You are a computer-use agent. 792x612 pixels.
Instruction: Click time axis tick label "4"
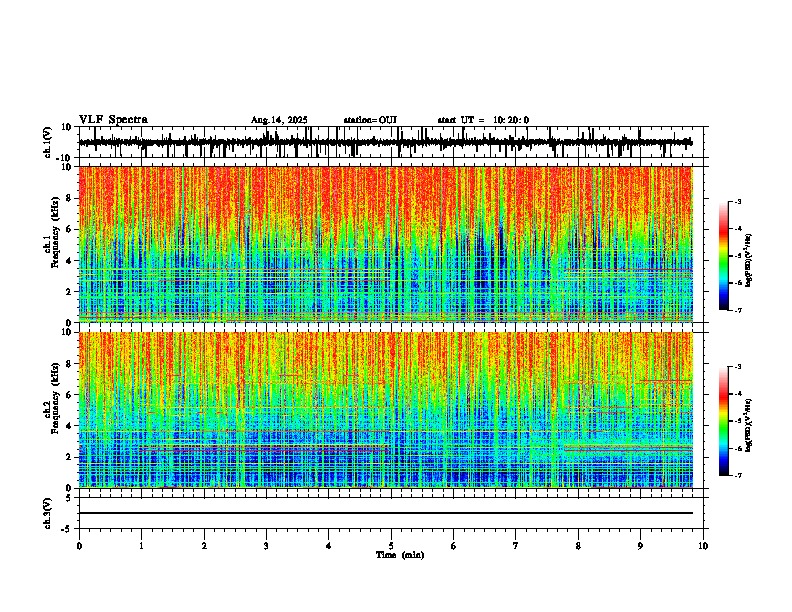(329, 546)
